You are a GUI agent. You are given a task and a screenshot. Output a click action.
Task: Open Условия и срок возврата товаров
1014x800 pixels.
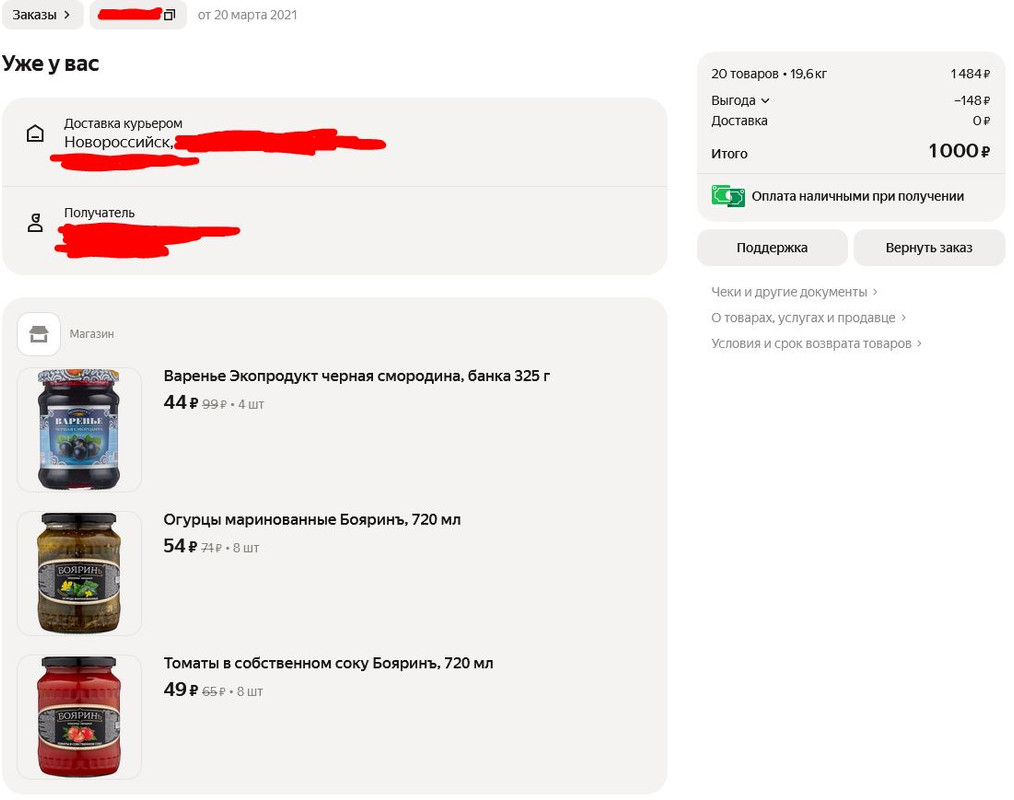pyautogui.click(x=812, y=343)
